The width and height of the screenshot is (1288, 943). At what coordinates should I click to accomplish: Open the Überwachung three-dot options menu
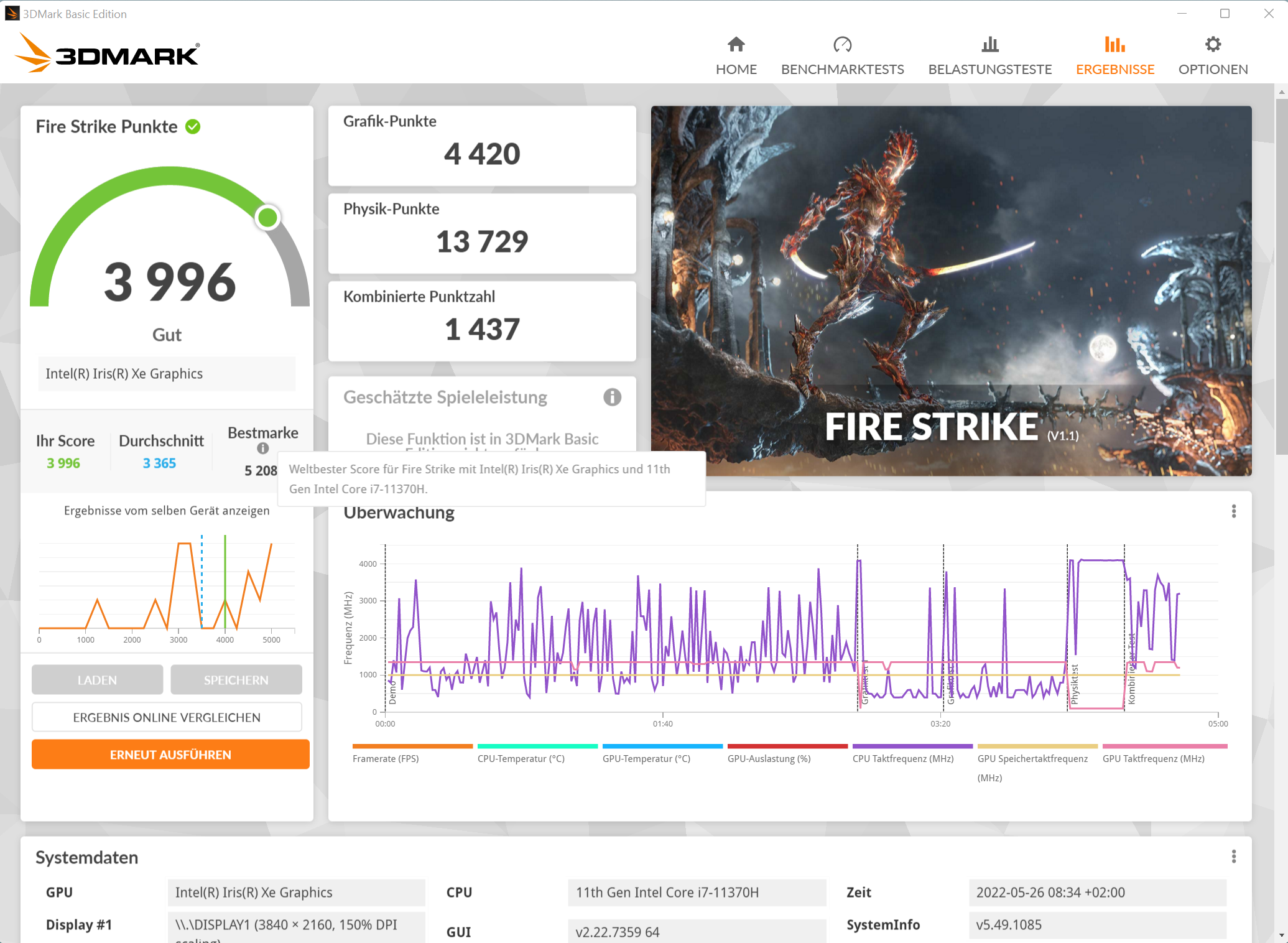pos(1234,511)
